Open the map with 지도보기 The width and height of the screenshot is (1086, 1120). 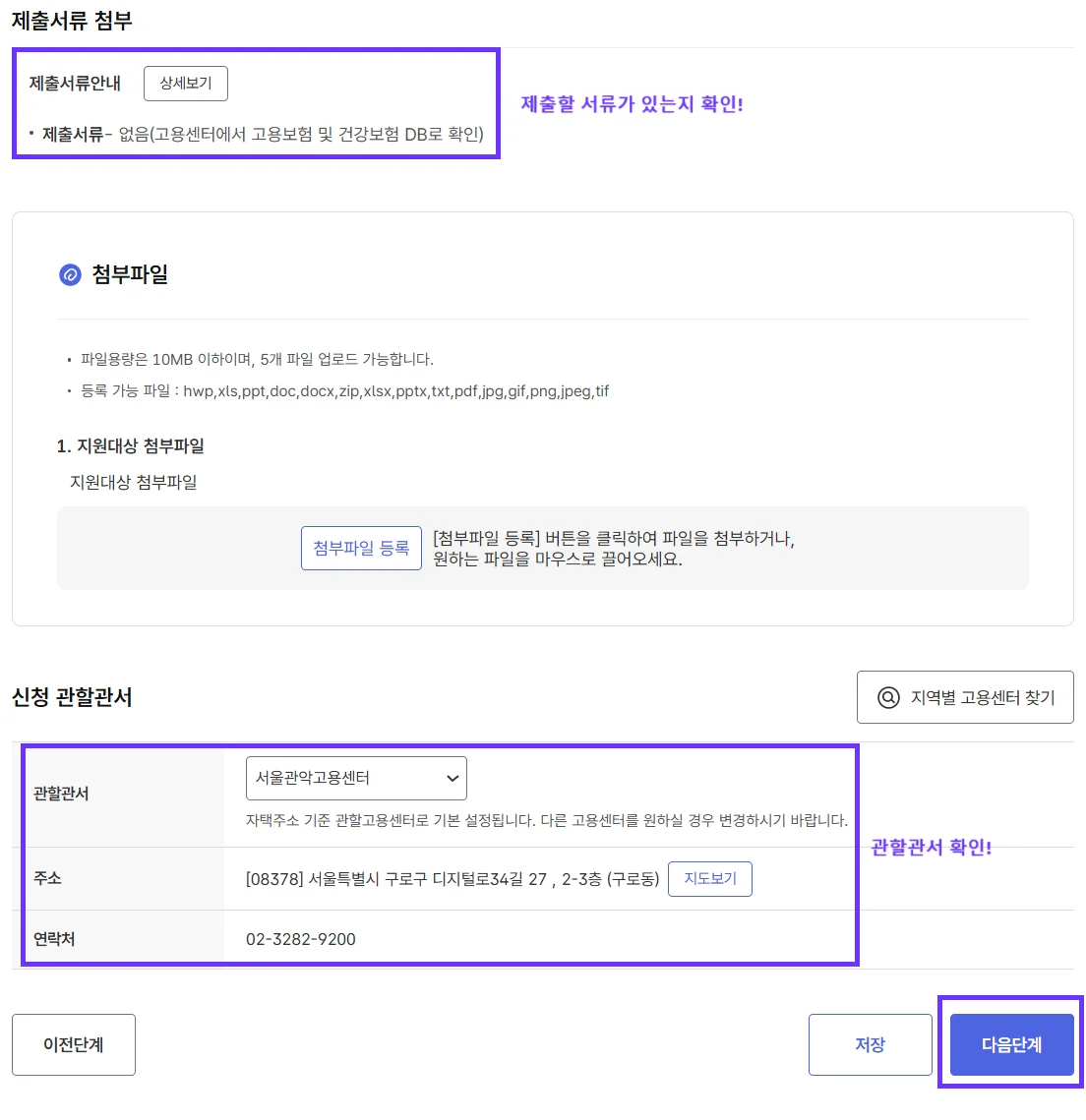point(709,878)
